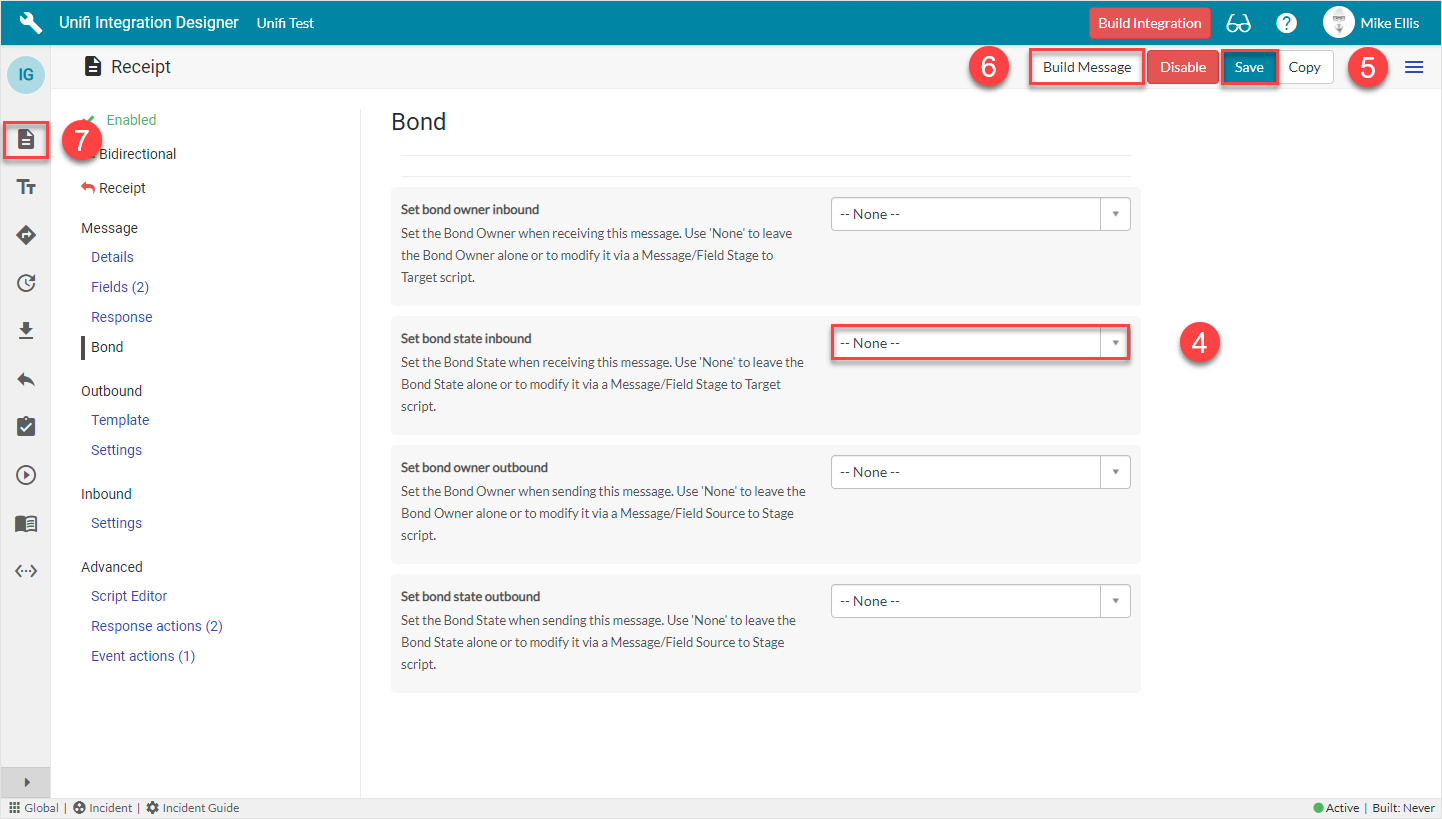
Task: Open the clipboard checklist icon in the sidebar
Action: tap(25, 427)
